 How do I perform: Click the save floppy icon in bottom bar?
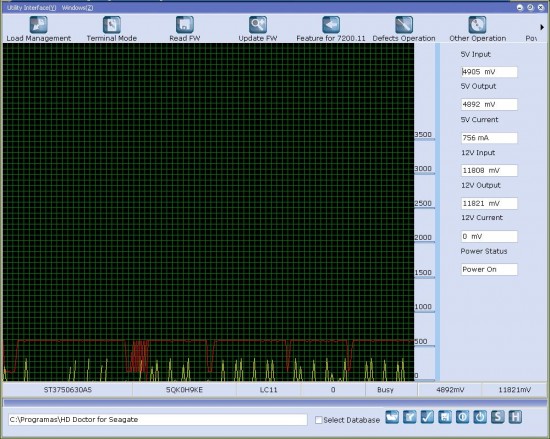pos(445,417)
